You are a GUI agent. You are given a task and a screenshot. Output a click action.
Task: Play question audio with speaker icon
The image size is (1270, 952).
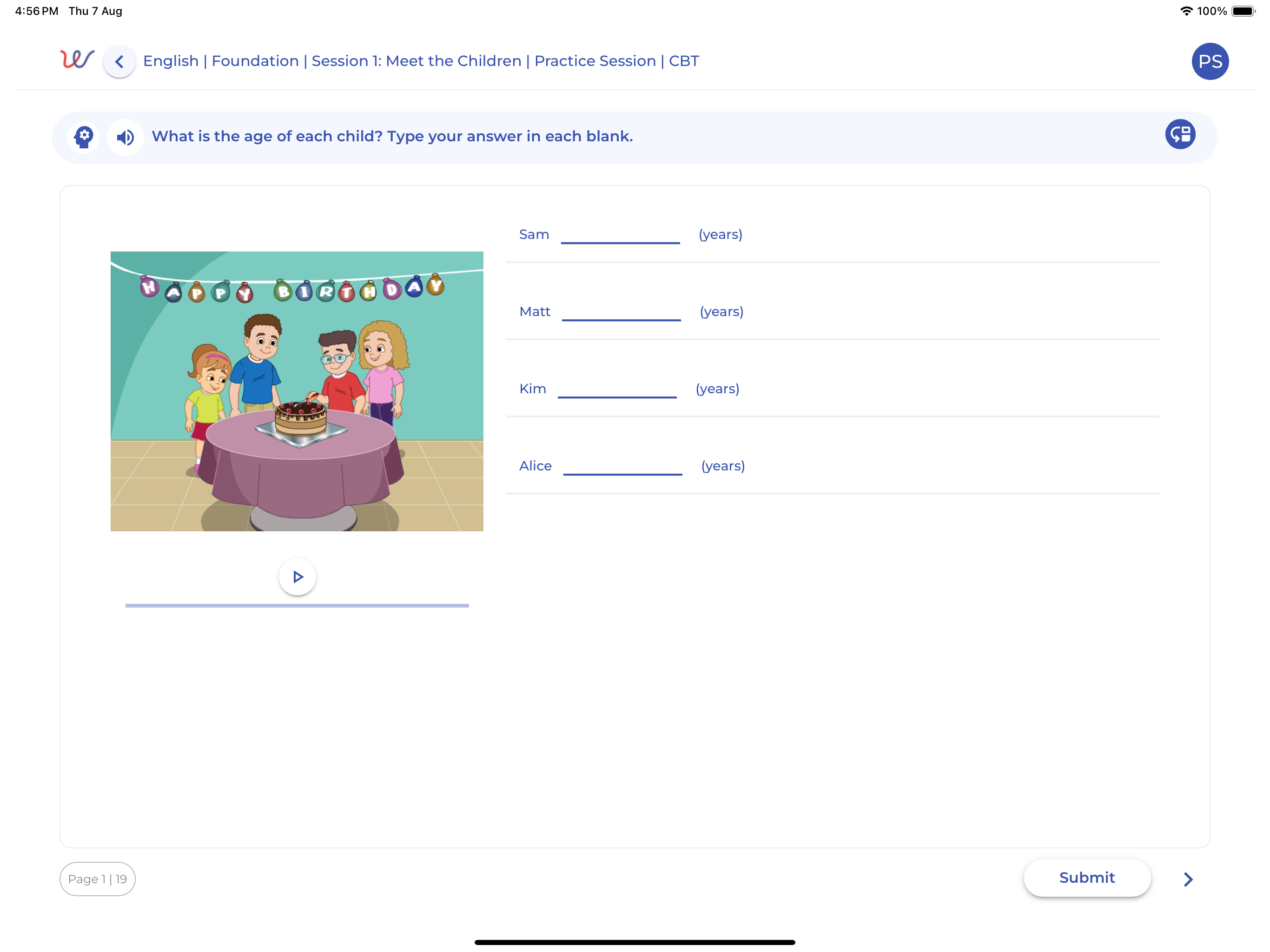125,137
